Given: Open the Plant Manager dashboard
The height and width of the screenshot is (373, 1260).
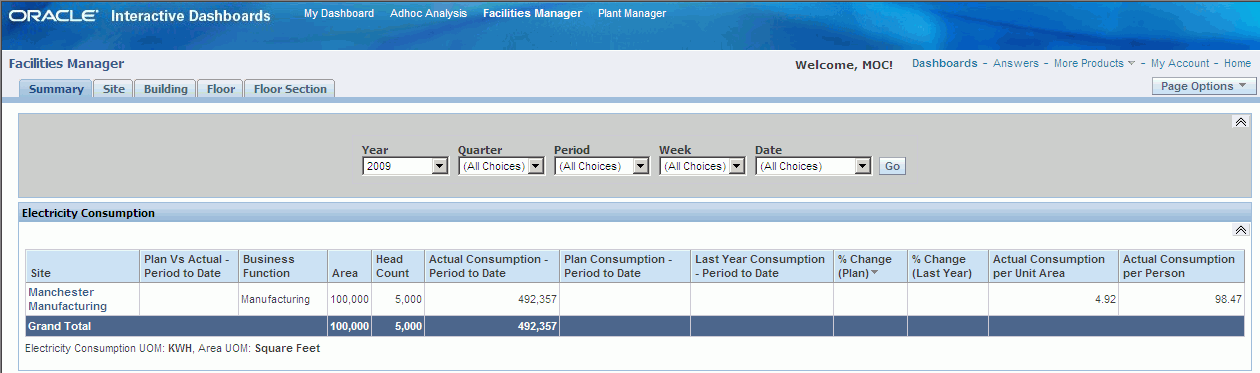Looking at the screenshot, I should click(632, 13).
